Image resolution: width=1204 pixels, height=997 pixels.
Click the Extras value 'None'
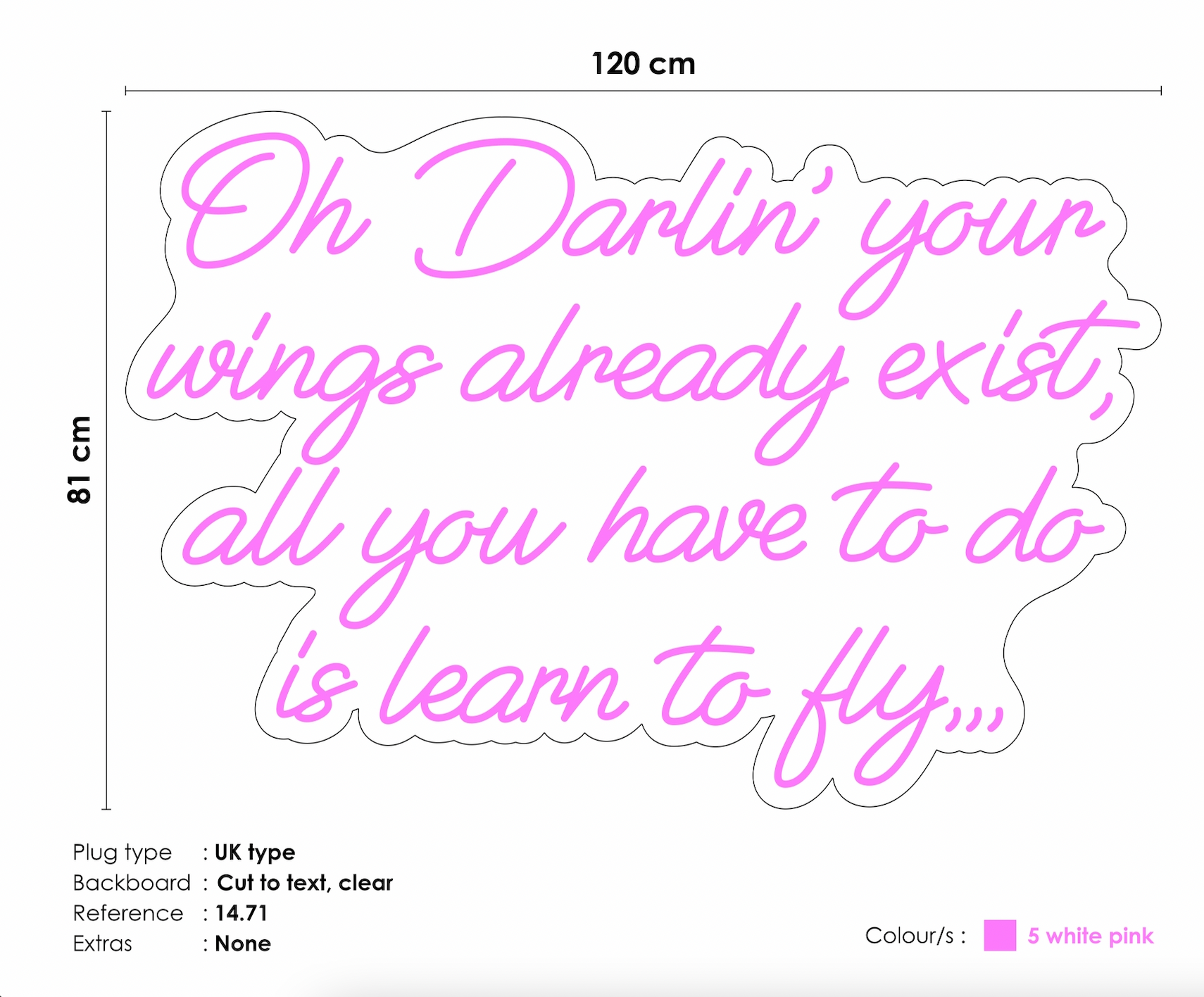(243, 943)
